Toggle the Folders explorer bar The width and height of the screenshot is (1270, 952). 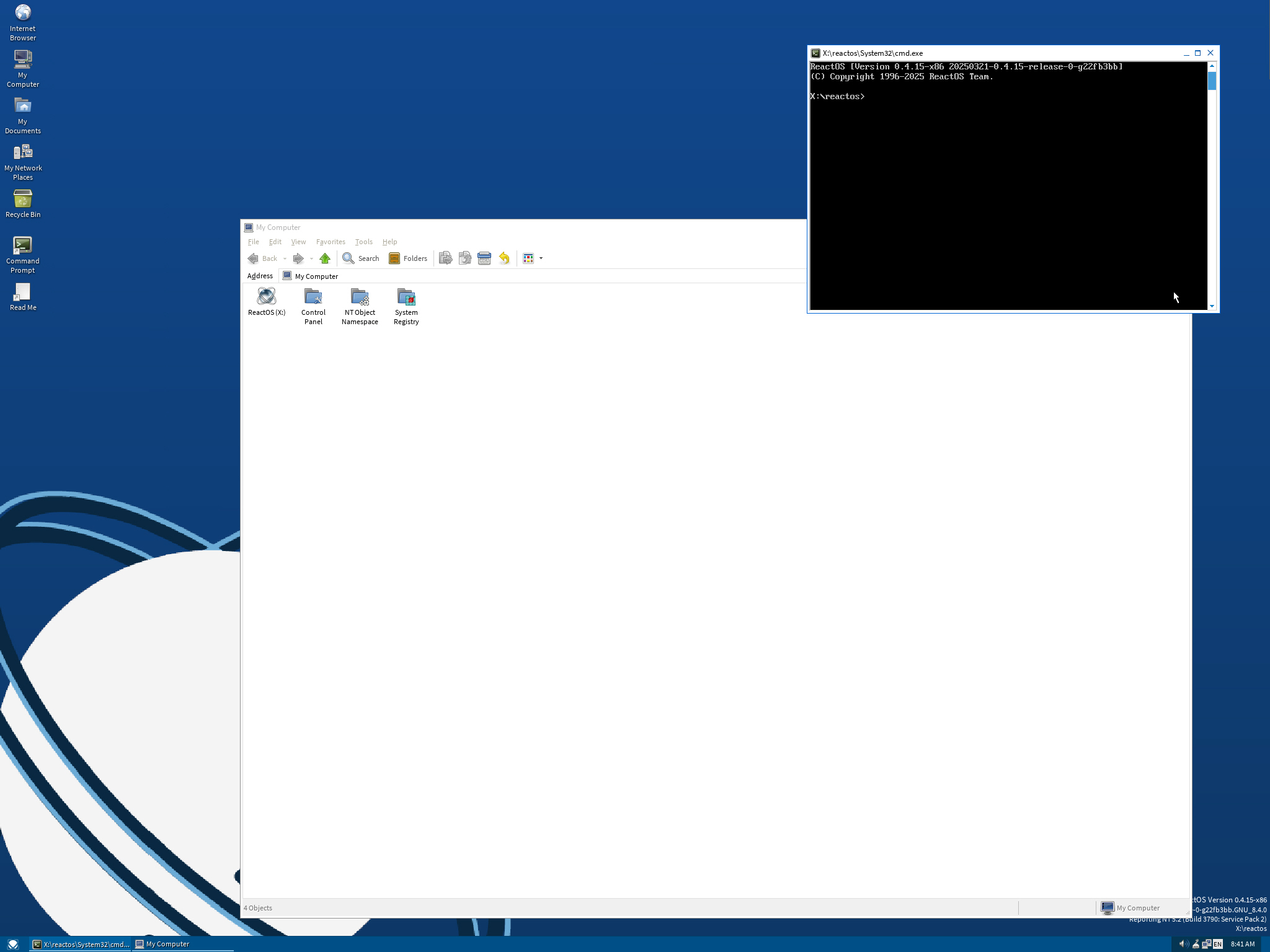(x=408, y=258)
